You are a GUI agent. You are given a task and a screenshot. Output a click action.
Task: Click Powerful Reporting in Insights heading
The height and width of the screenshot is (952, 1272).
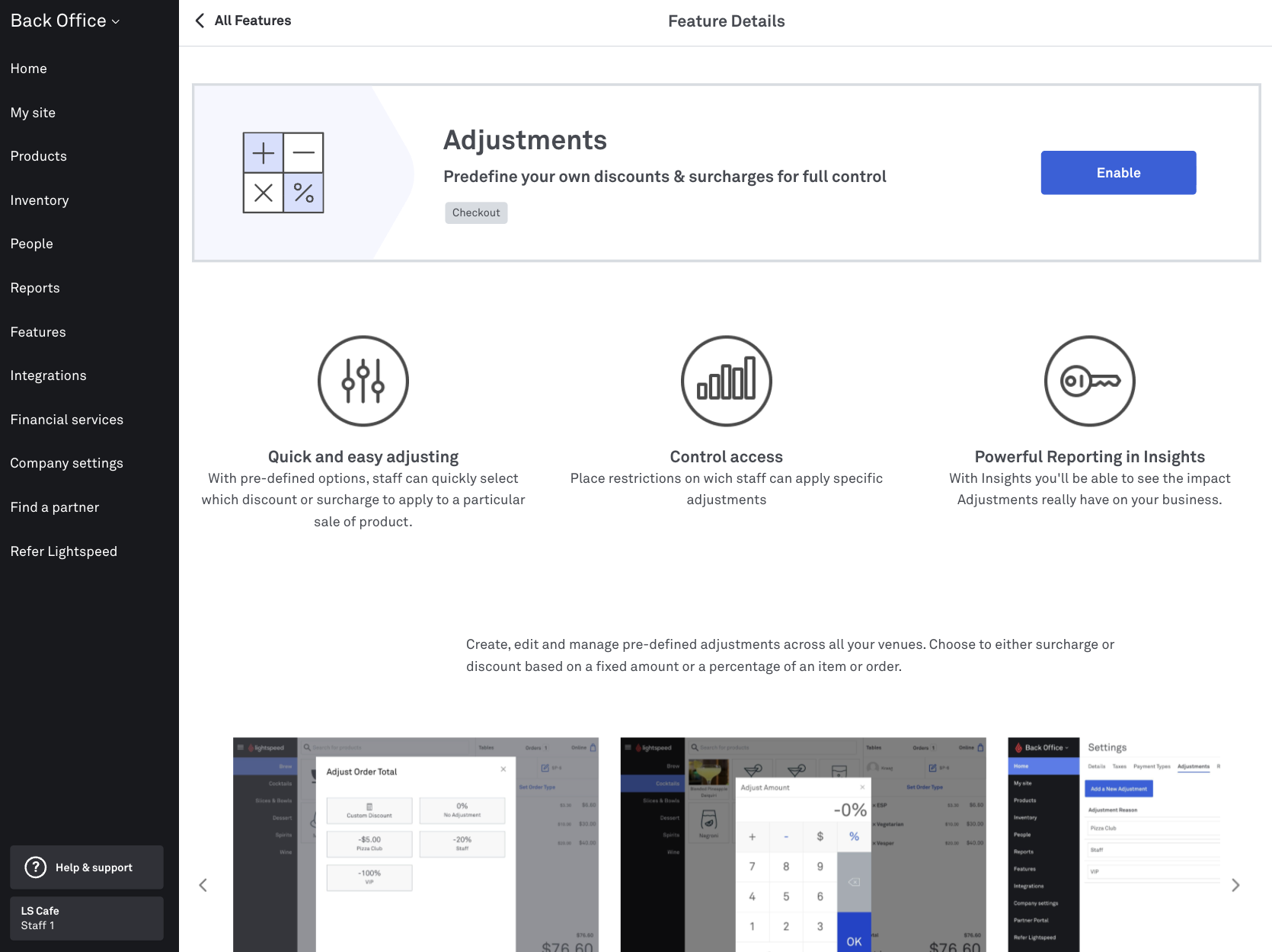click(x=1090, y=457)
